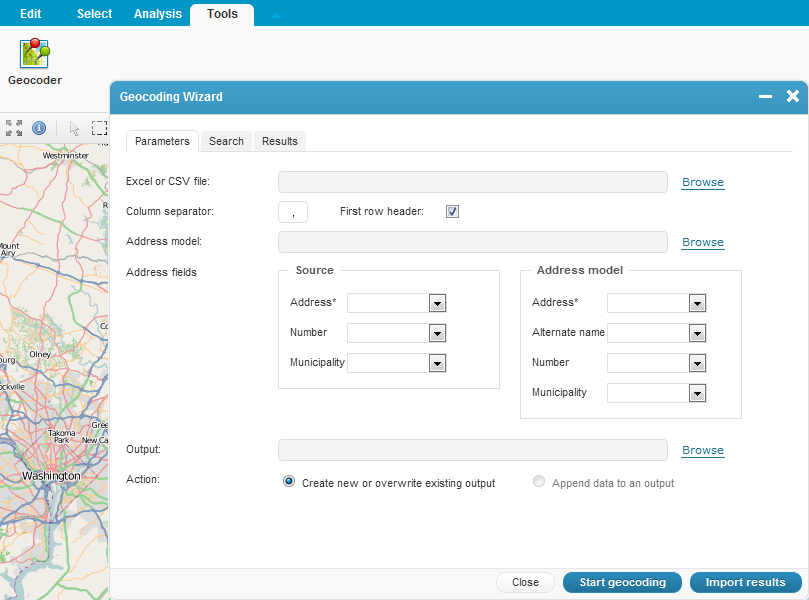Select the information tool on the map toolbar
Image resolution: width=809 pixels, height=600 pixels.
click(x=39, y=127)
